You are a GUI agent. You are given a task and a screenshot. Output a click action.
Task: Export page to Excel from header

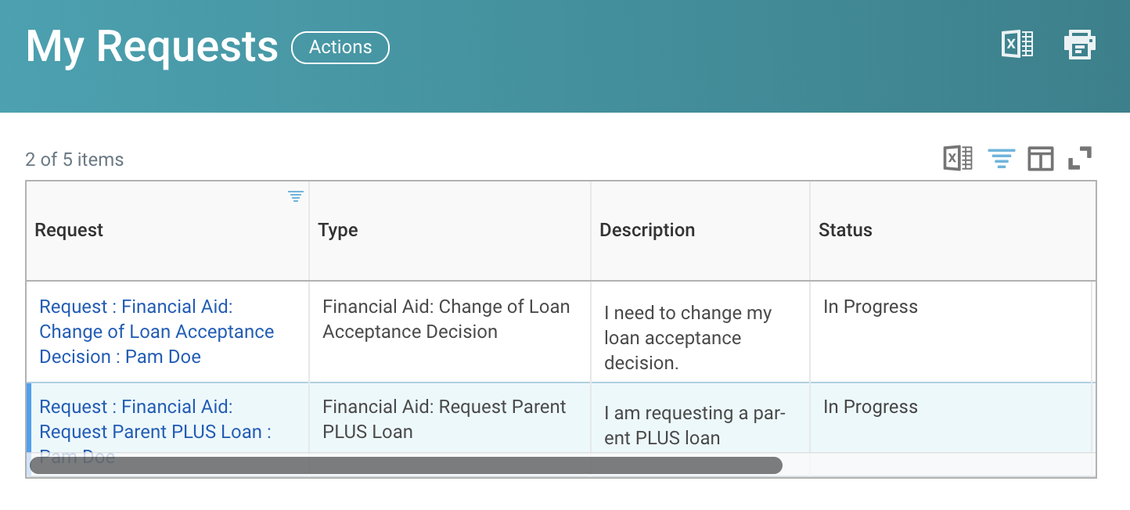click(x=1018, y=45)
